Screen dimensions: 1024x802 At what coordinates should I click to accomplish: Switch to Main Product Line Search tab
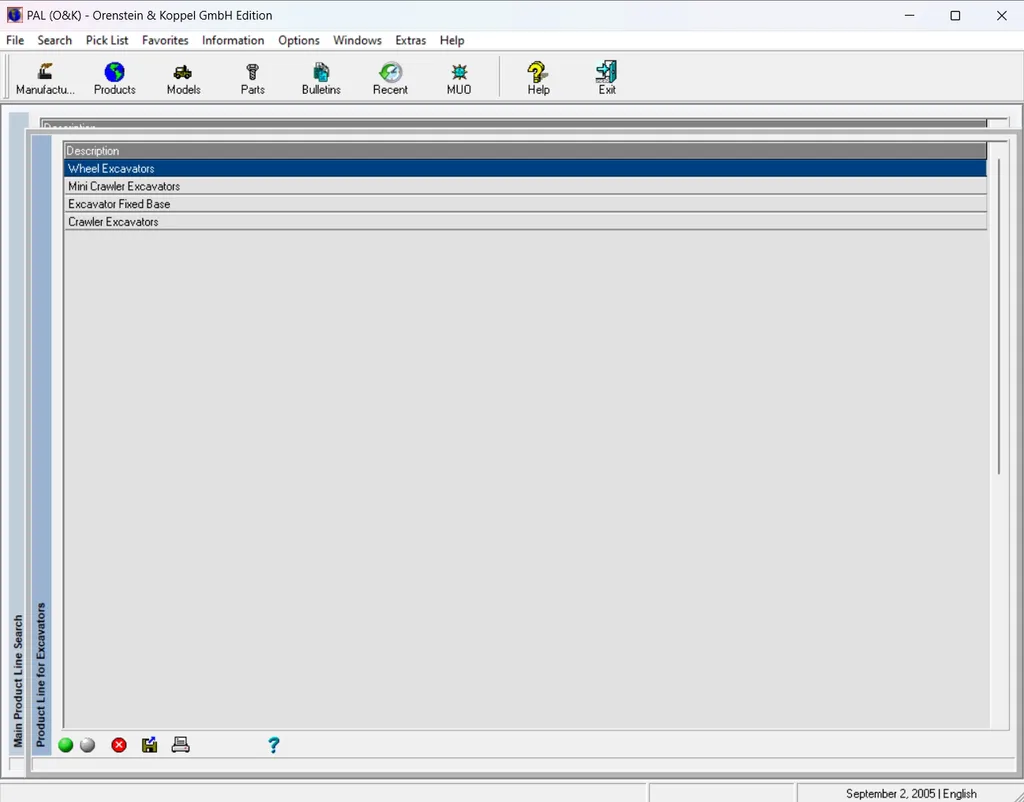pyautogui.click(x=18, y=681)
